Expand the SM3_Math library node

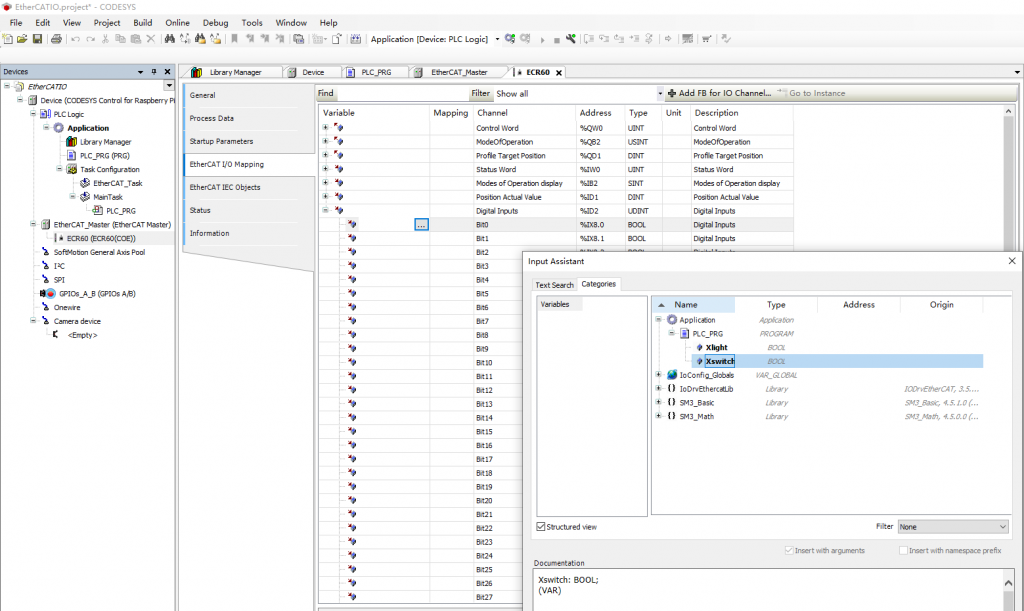658,416
